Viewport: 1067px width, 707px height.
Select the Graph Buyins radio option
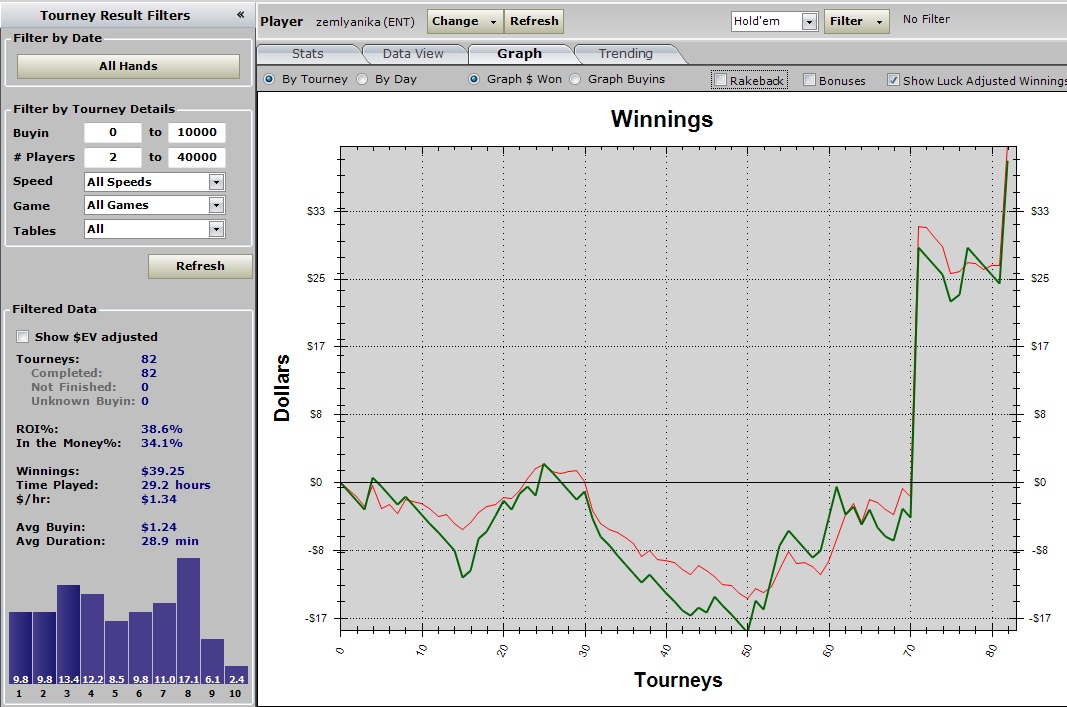point(575,80)
